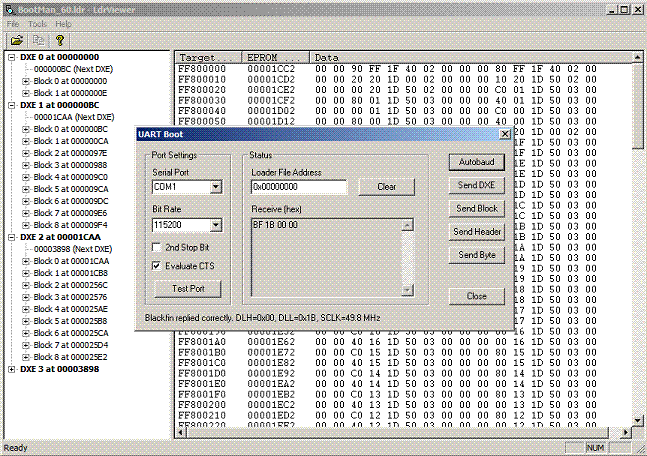This screenshot has height=456, width=647.
Task: Click data list horizontal scroll right arrow
Action: pos(626,432)
